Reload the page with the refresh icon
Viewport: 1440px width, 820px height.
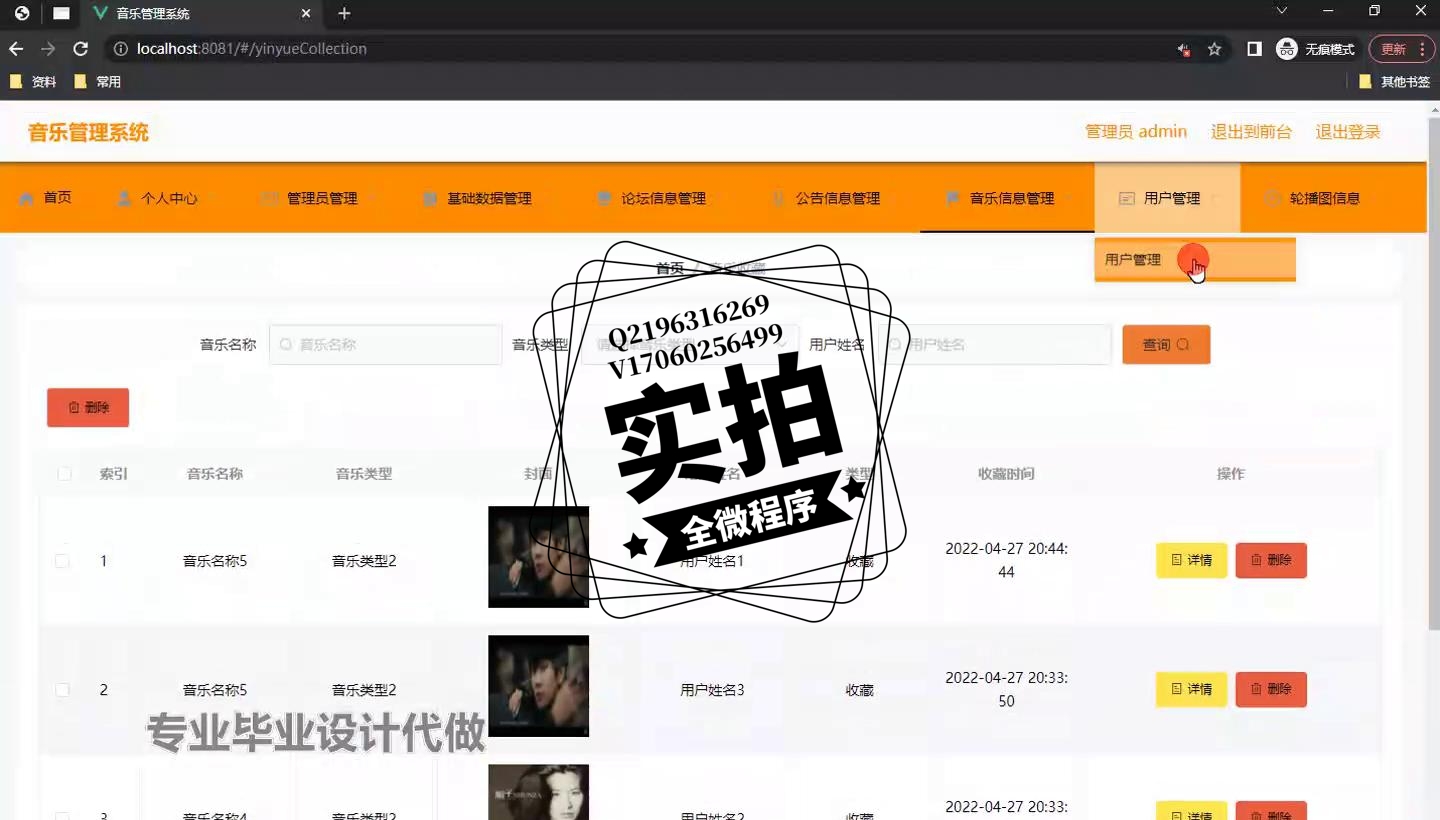(x=81, y=49)
